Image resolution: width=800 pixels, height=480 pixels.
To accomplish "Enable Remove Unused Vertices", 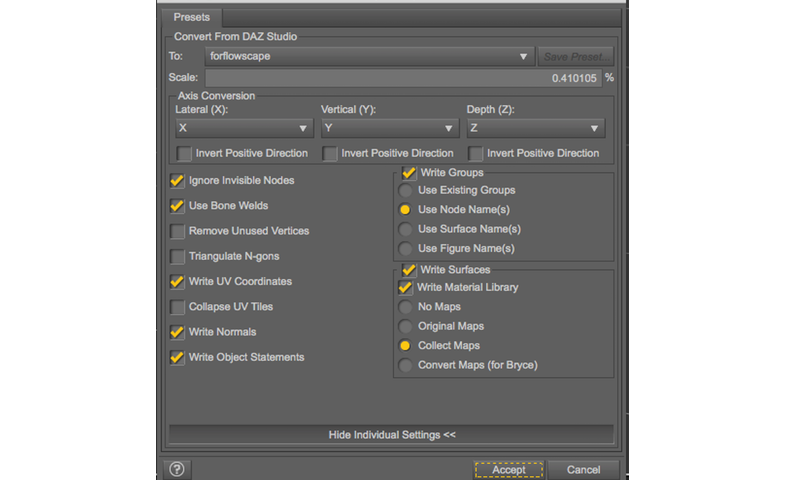I will click(x=178, y=231).
